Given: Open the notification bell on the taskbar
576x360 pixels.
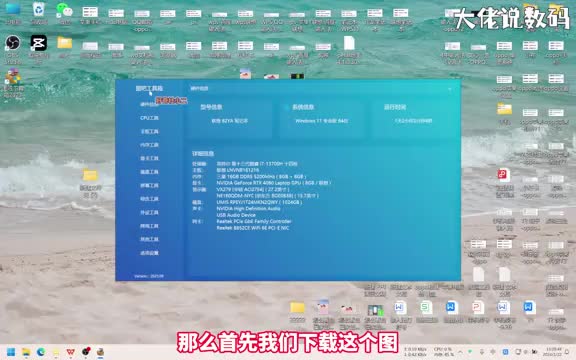Looking at the screenshot, I should [567, 352].
